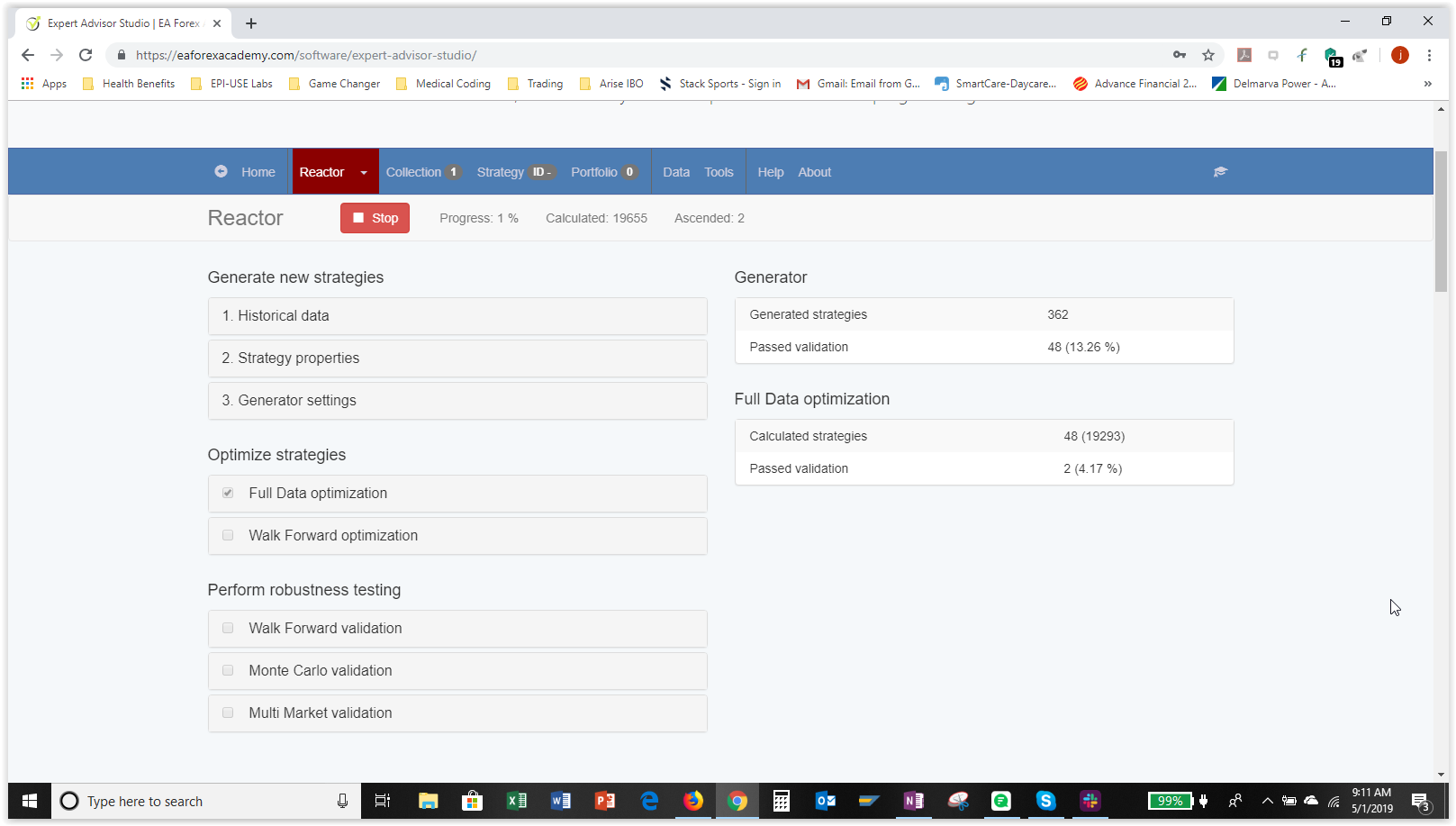Viewport: 1456px width, 826px height.
Task: Click the gray chat bubble extension icon
Action: (x=1273, y=55)
